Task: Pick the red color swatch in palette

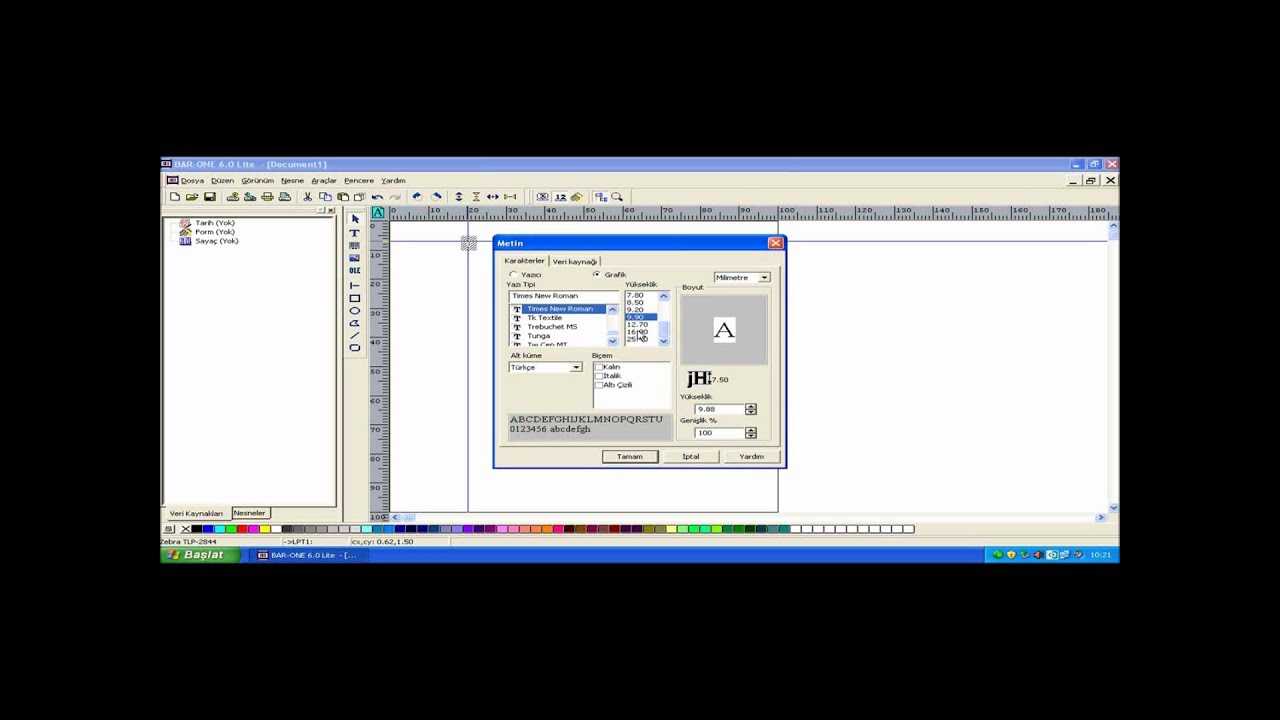Action: point(242,529)
